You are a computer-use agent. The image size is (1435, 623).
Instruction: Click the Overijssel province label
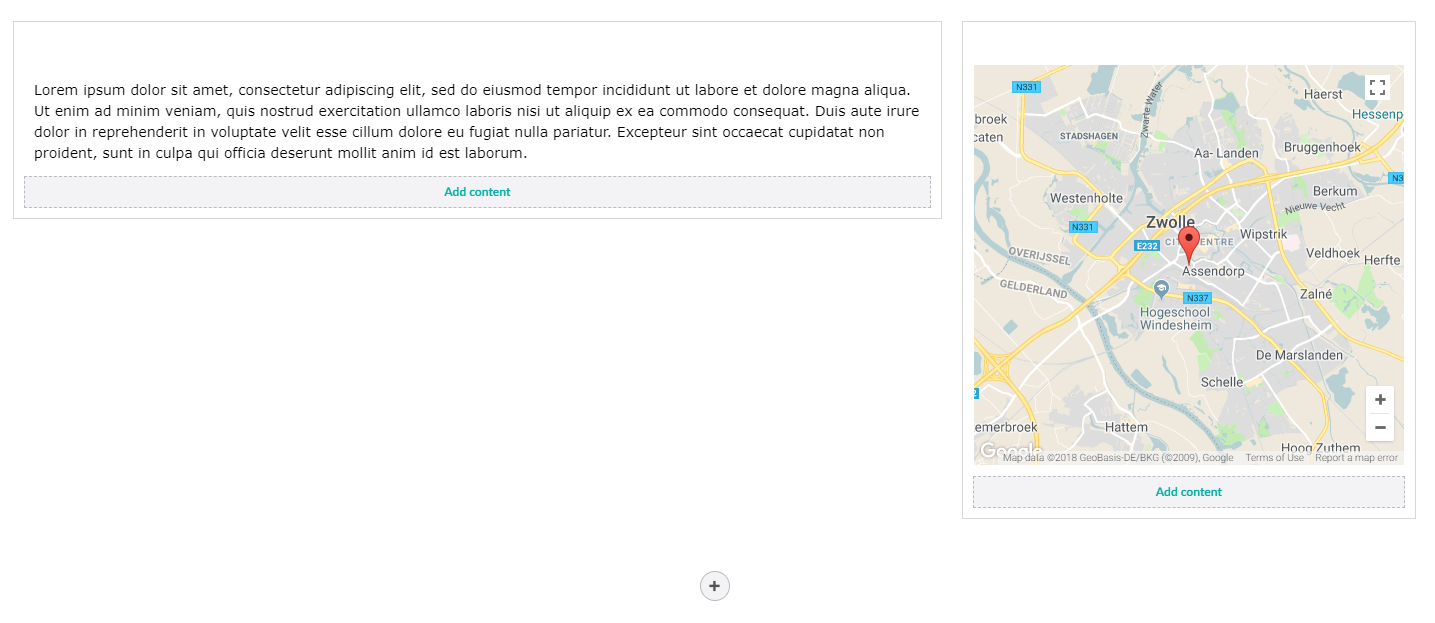coord(1039,255)
